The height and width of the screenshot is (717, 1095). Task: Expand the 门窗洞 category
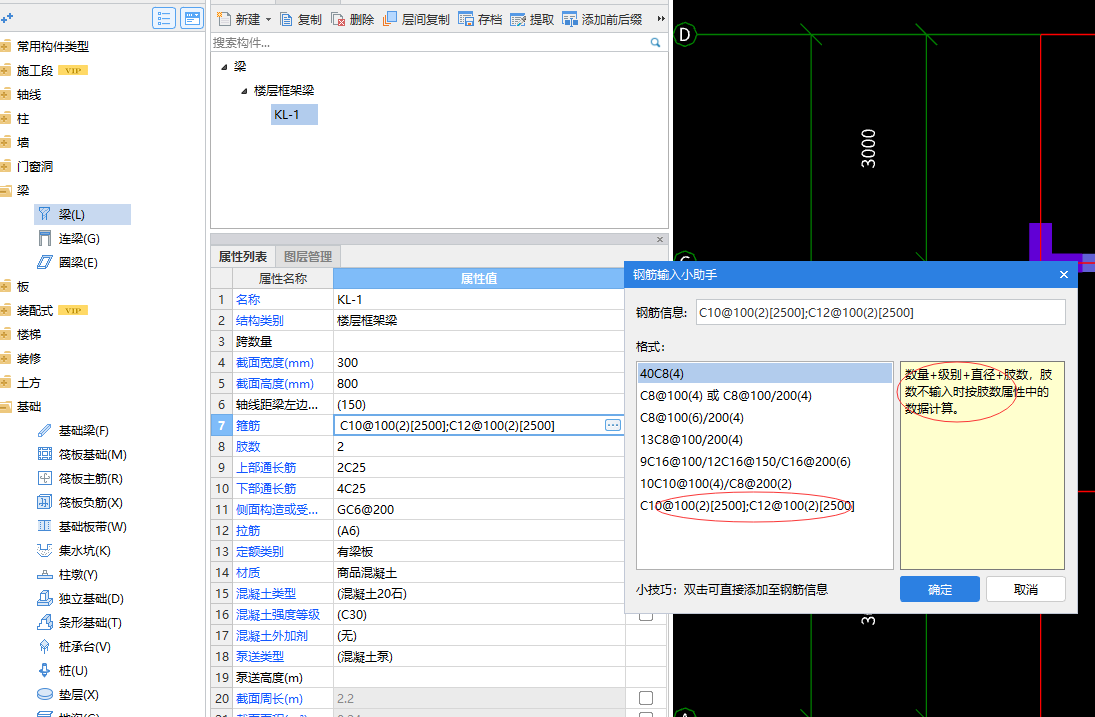pos(6,166)
